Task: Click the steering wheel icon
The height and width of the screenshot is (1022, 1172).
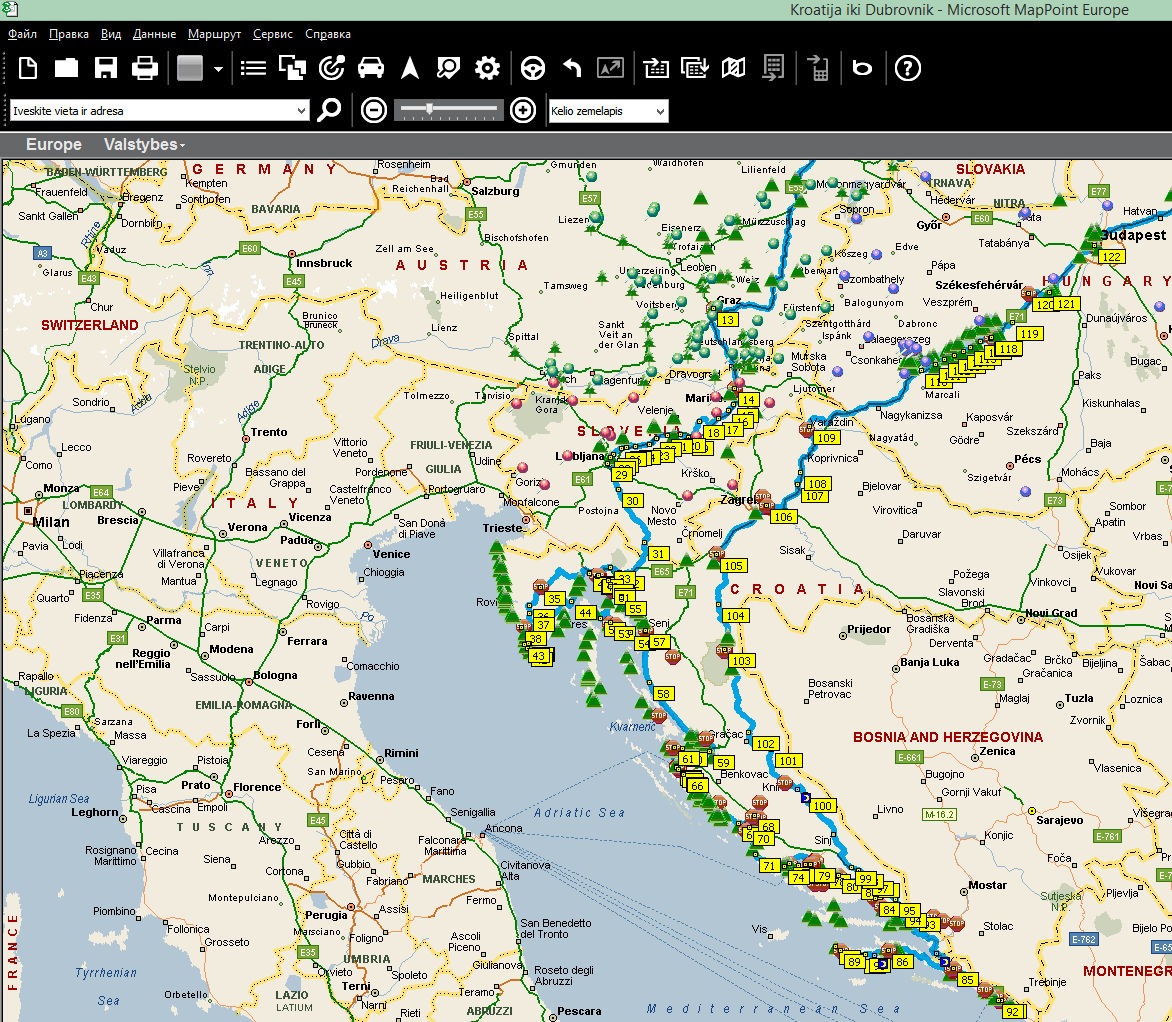Action: (x=533, y=69)
